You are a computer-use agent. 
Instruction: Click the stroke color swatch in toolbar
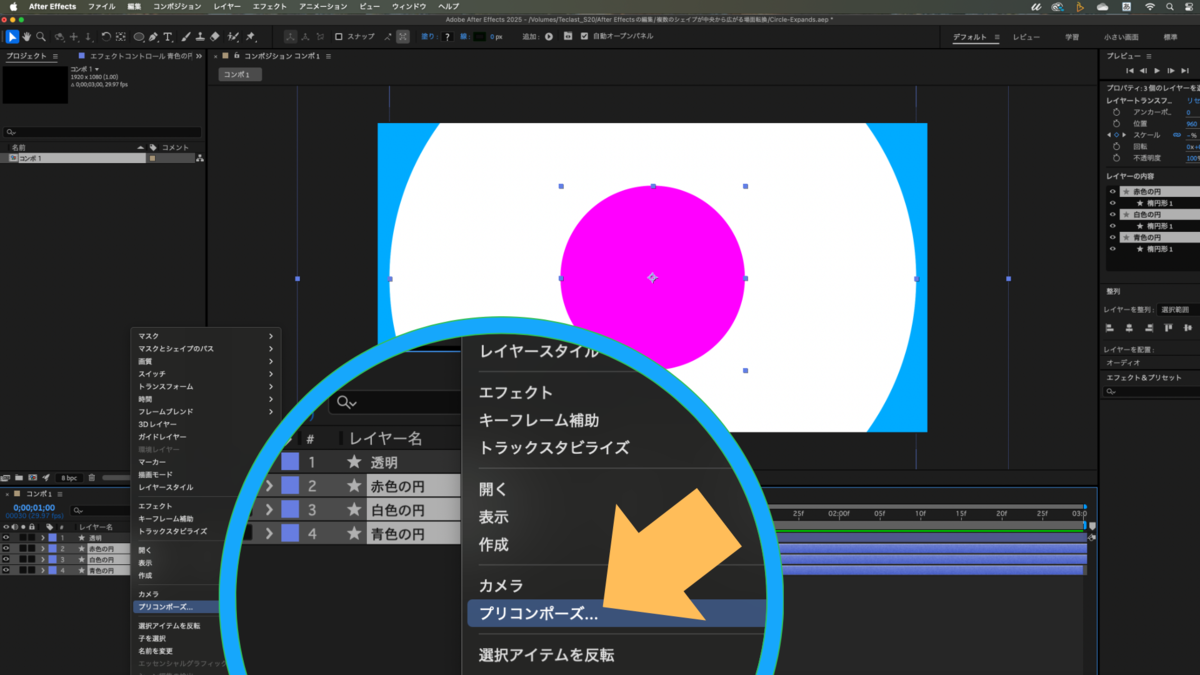(x=480, y=37)
